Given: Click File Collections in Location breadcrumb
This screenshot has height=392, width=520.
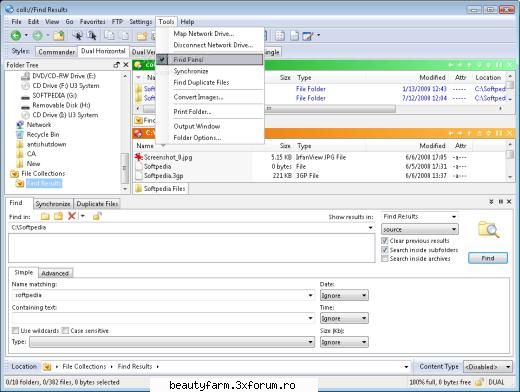Looking at the screenshot, I should click(x=84, y=366).
